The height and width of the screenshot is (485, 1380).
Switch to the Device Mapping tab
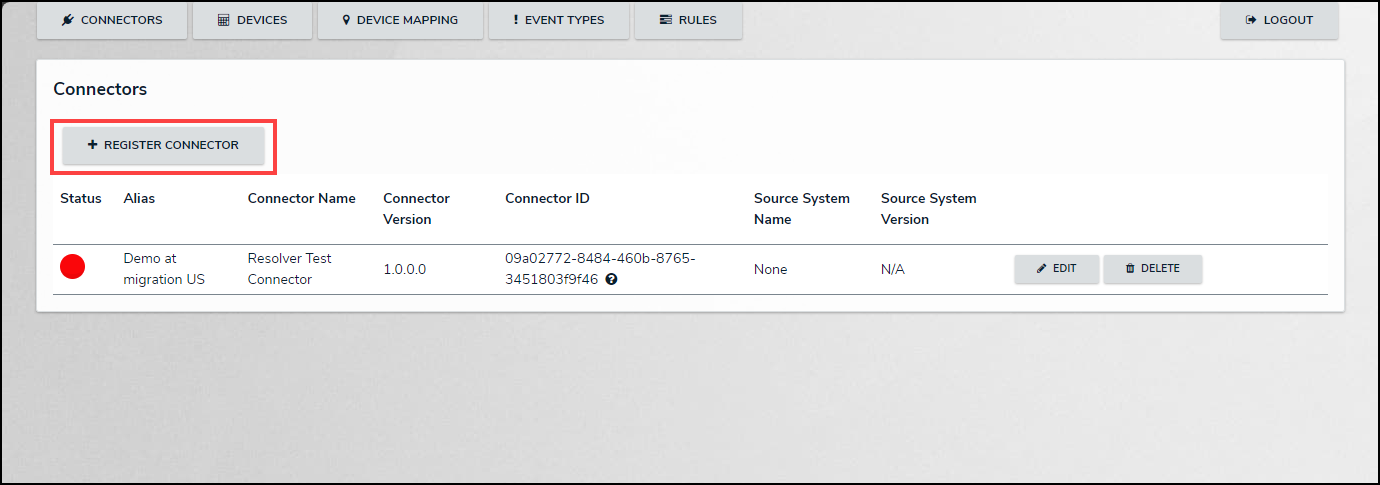(400, 20)
